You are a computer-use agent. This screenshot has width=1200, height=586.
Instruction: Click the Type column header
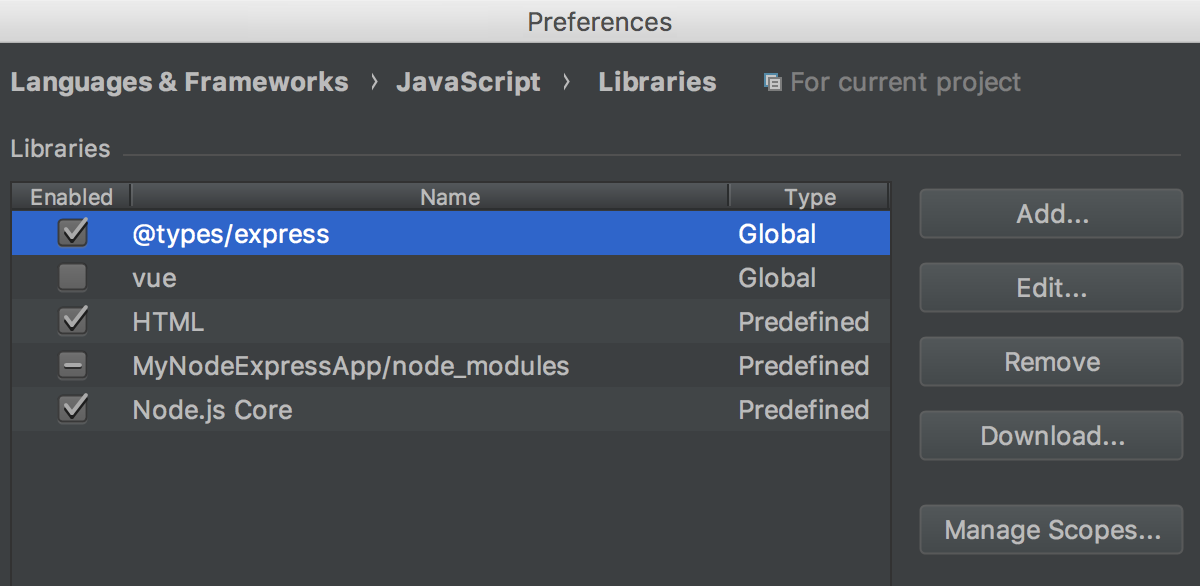coord(809,196)
